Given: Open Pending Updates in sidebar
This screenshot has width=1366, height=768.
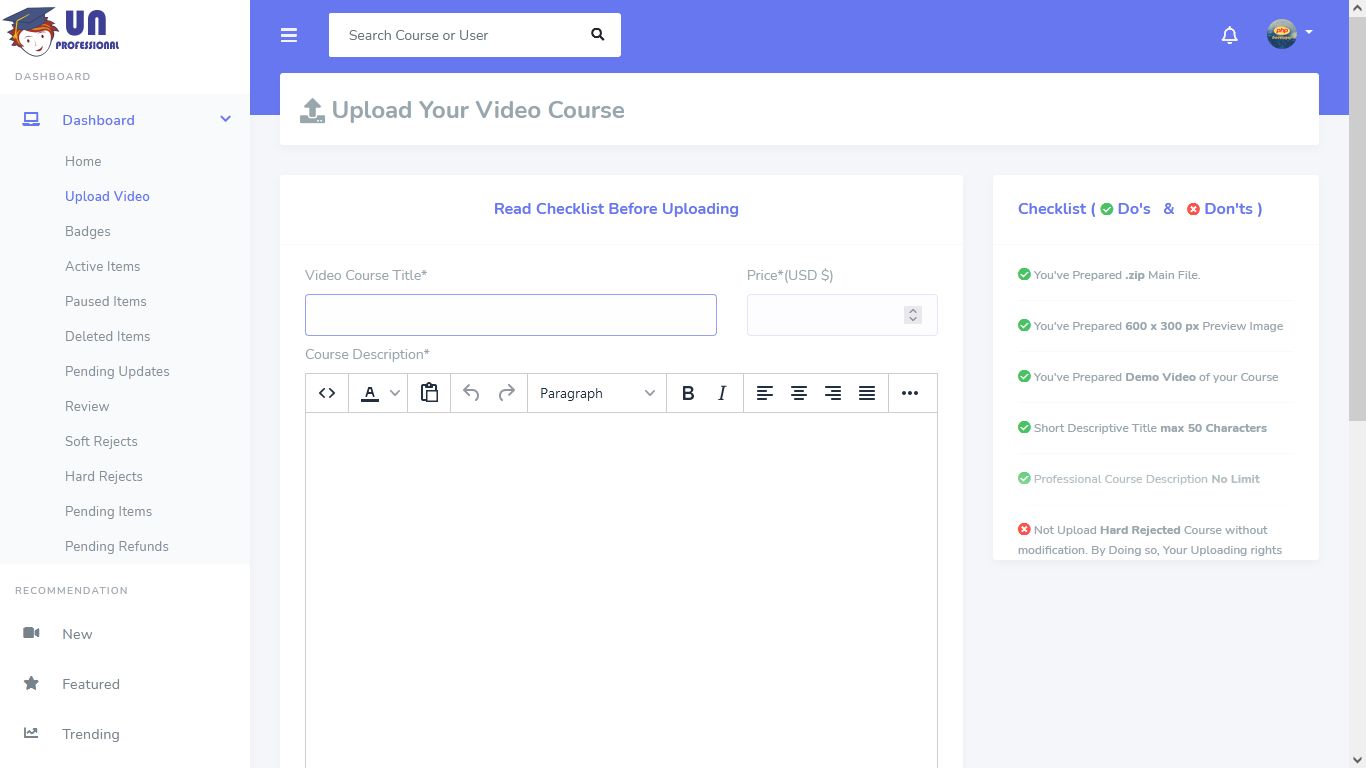Looking at the screenshot, I should coord(117,371).
